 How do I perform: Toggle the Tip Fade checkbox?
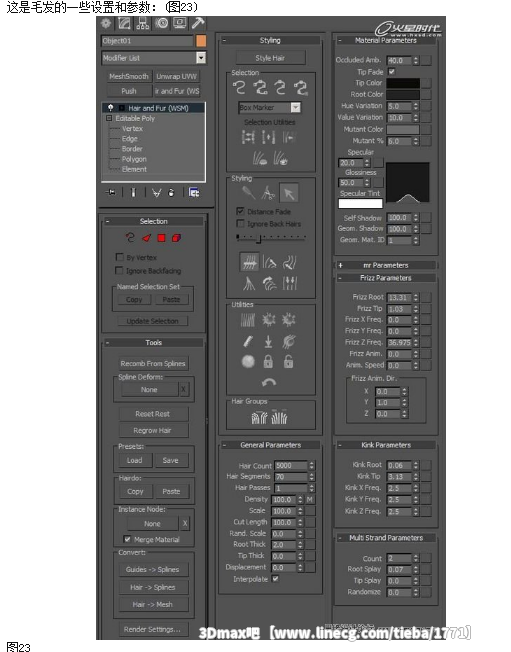(392, 72)
